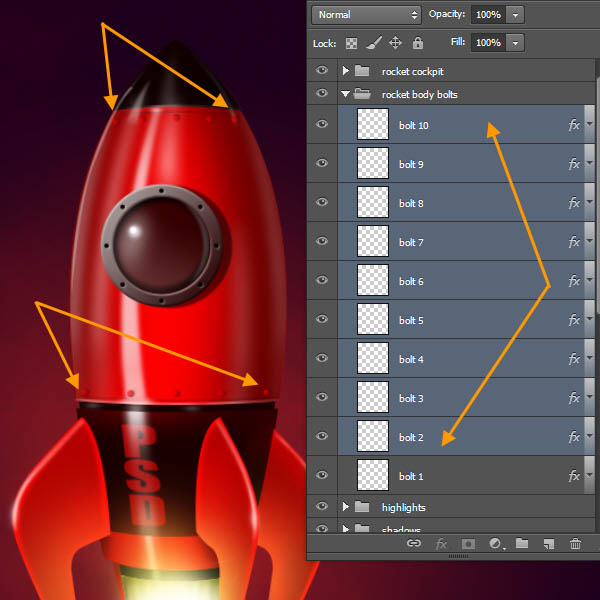The height and width of the screenshot is (600, 600).
Task: Toggle visibility of the bolt 5 layer
Action: coord(321,320)
